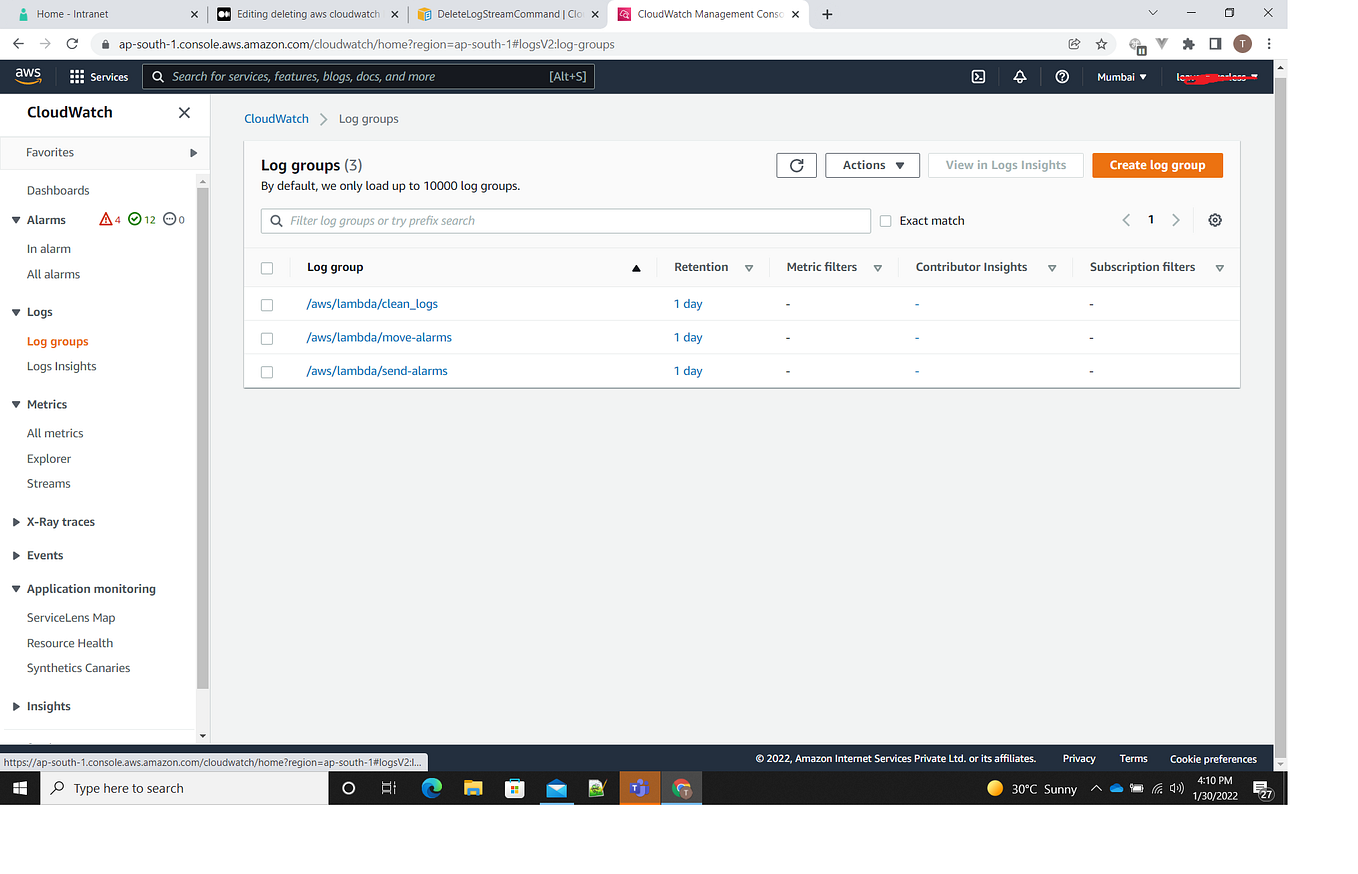Close the CloudWatch sidebar with the X
This screenshot has height=874, width=1358.
(x=183, y=112)
